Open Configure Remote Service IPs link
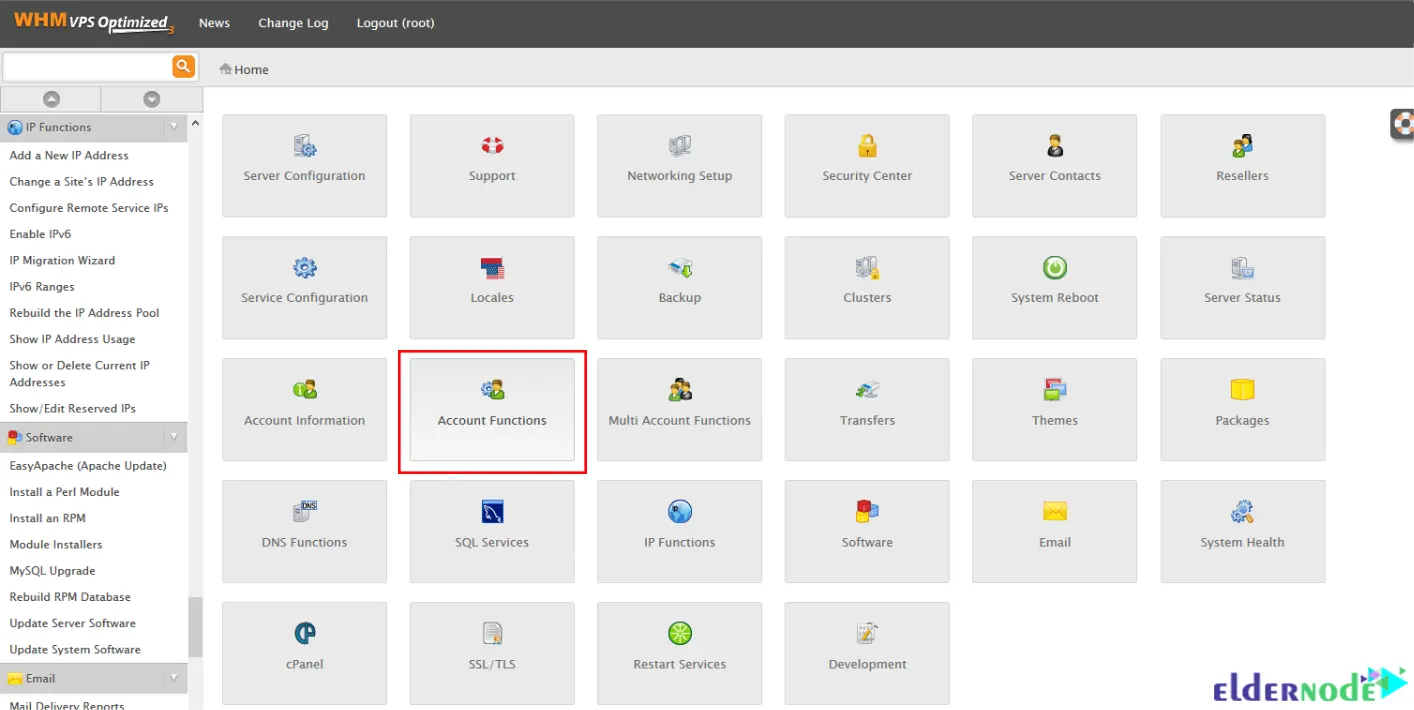1414x710 pixels. [x=89, y=208]
